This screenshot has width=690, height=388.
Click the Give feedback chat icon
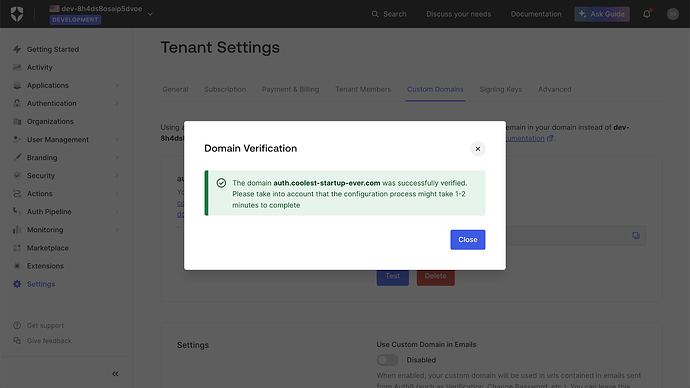point(17,340)
